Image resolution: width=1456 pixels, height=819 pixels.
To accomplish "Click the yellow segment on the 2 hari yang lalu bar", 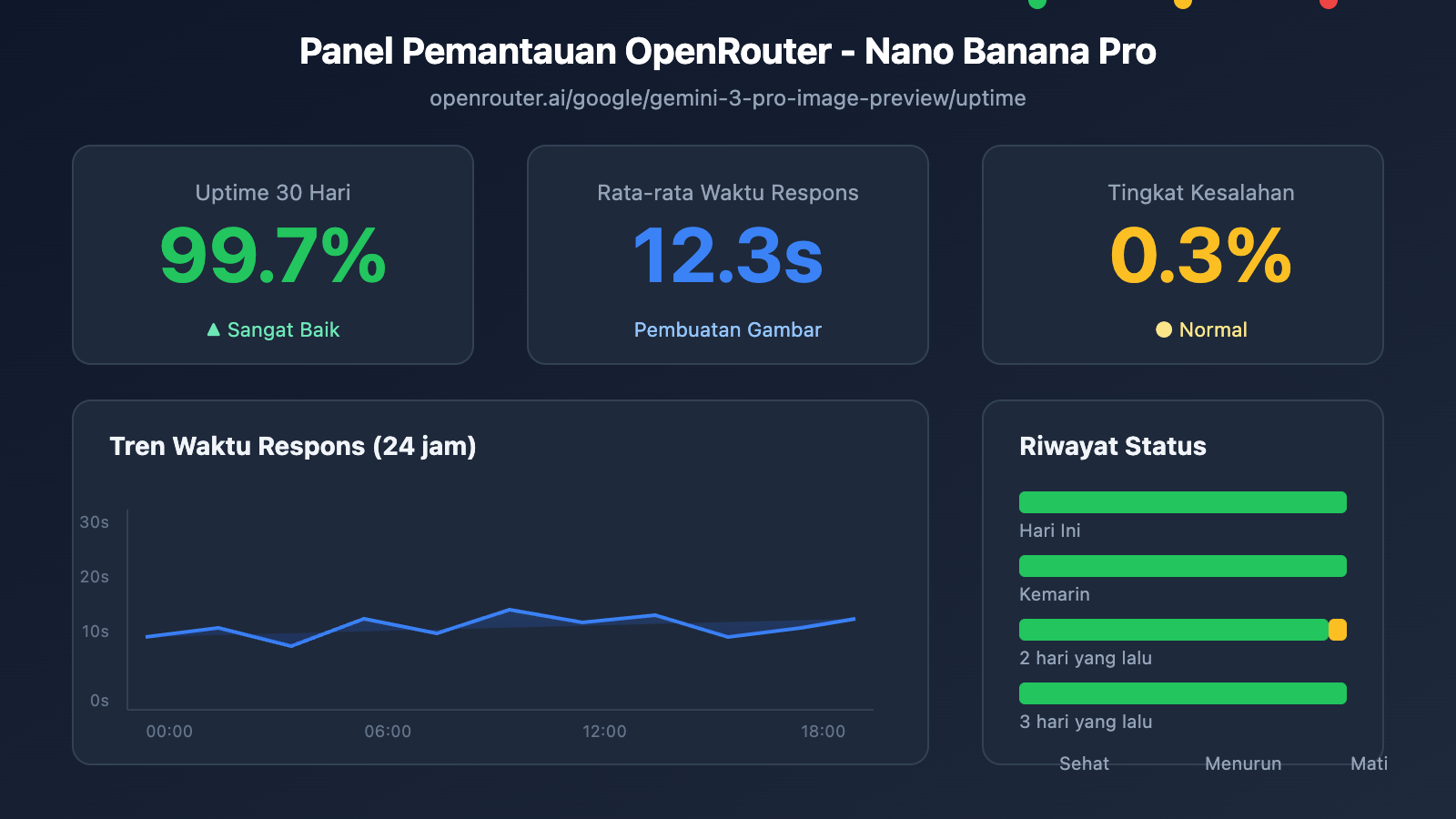I will pos(1338,629).
